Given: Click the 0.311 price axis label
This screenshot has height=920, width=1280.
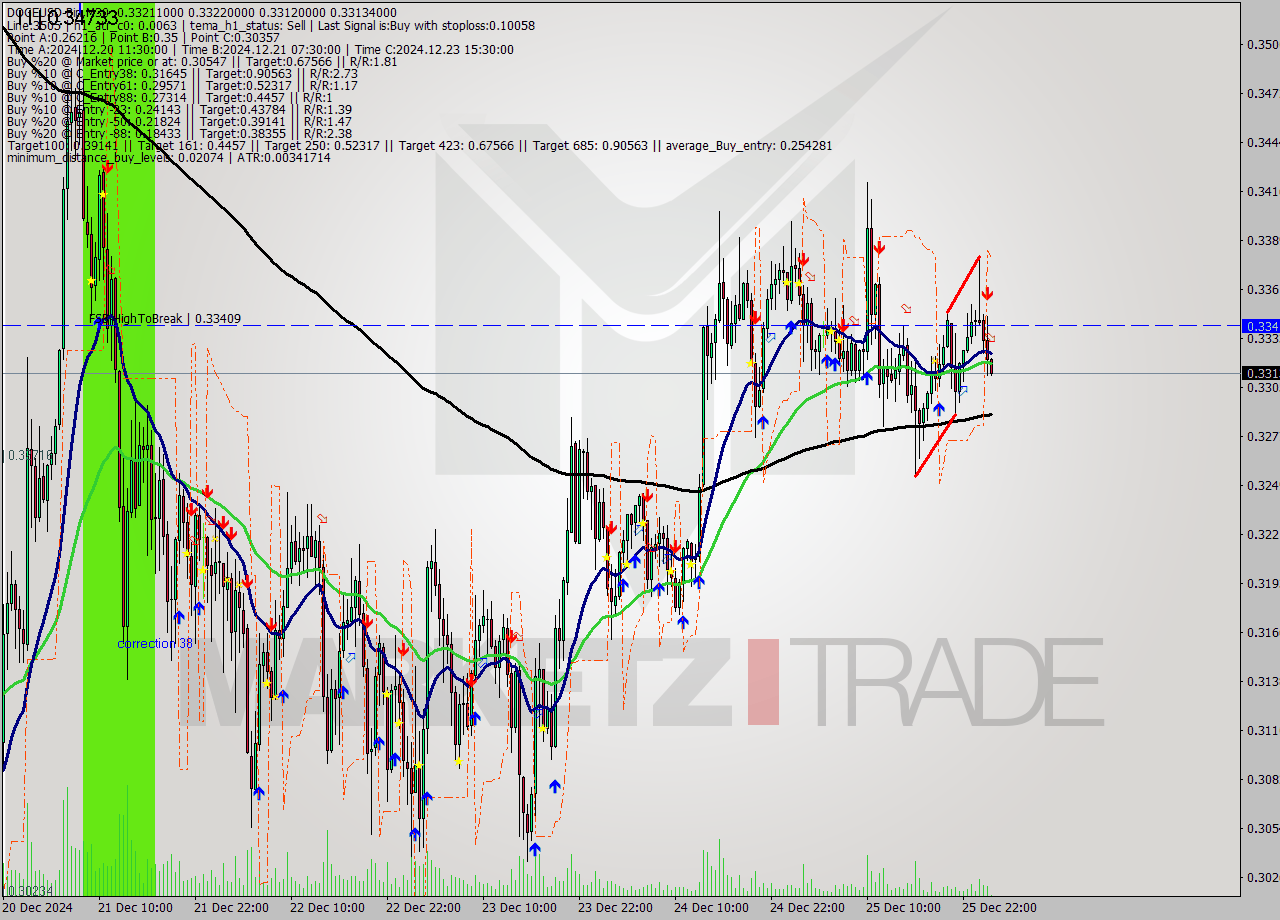Looking at the screenshot, I should (1262, 730).
